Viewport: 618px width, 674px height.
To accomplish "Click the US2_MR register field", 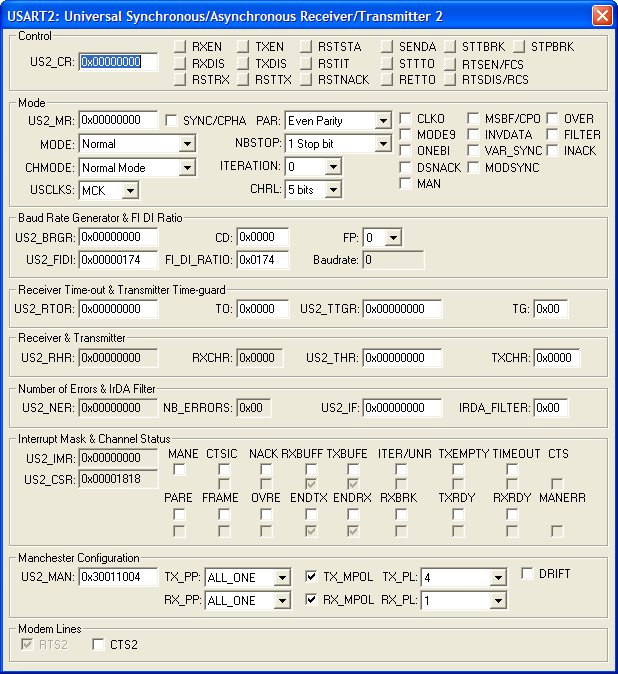I will pyautogui.click(x=118, y=120).
